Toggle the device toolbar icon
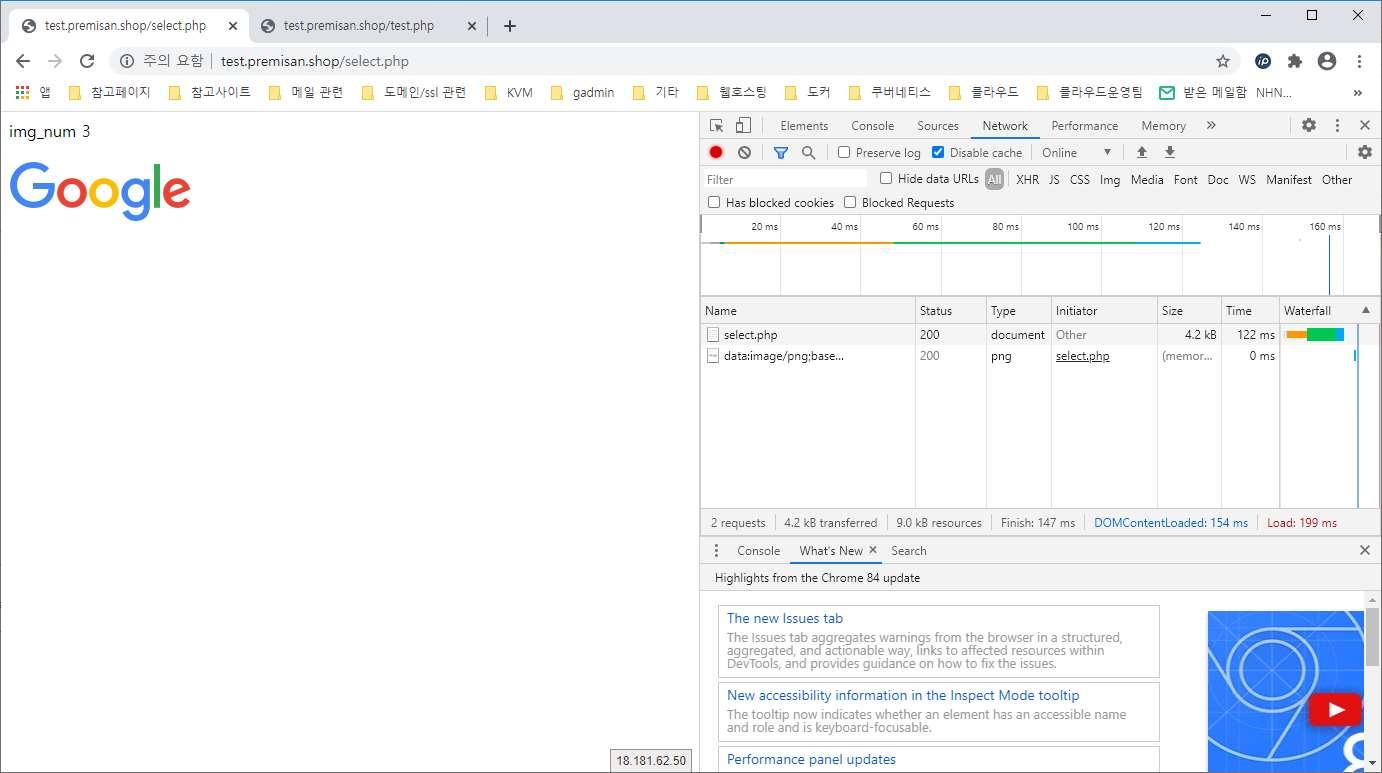The height and width of the screenshot is (773, 1382). (743, 125)
